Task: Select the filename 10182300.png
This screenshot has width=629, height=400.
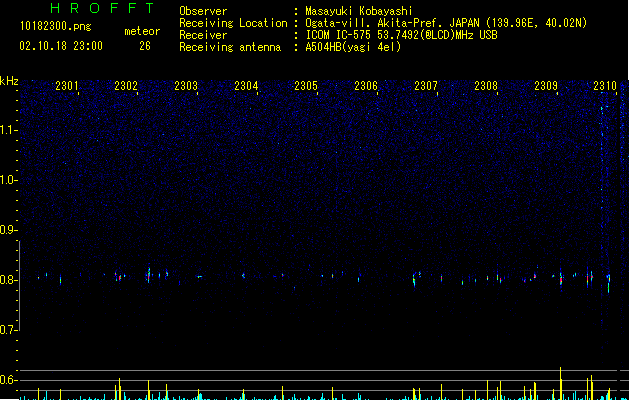Action: [x=55, y=27]
